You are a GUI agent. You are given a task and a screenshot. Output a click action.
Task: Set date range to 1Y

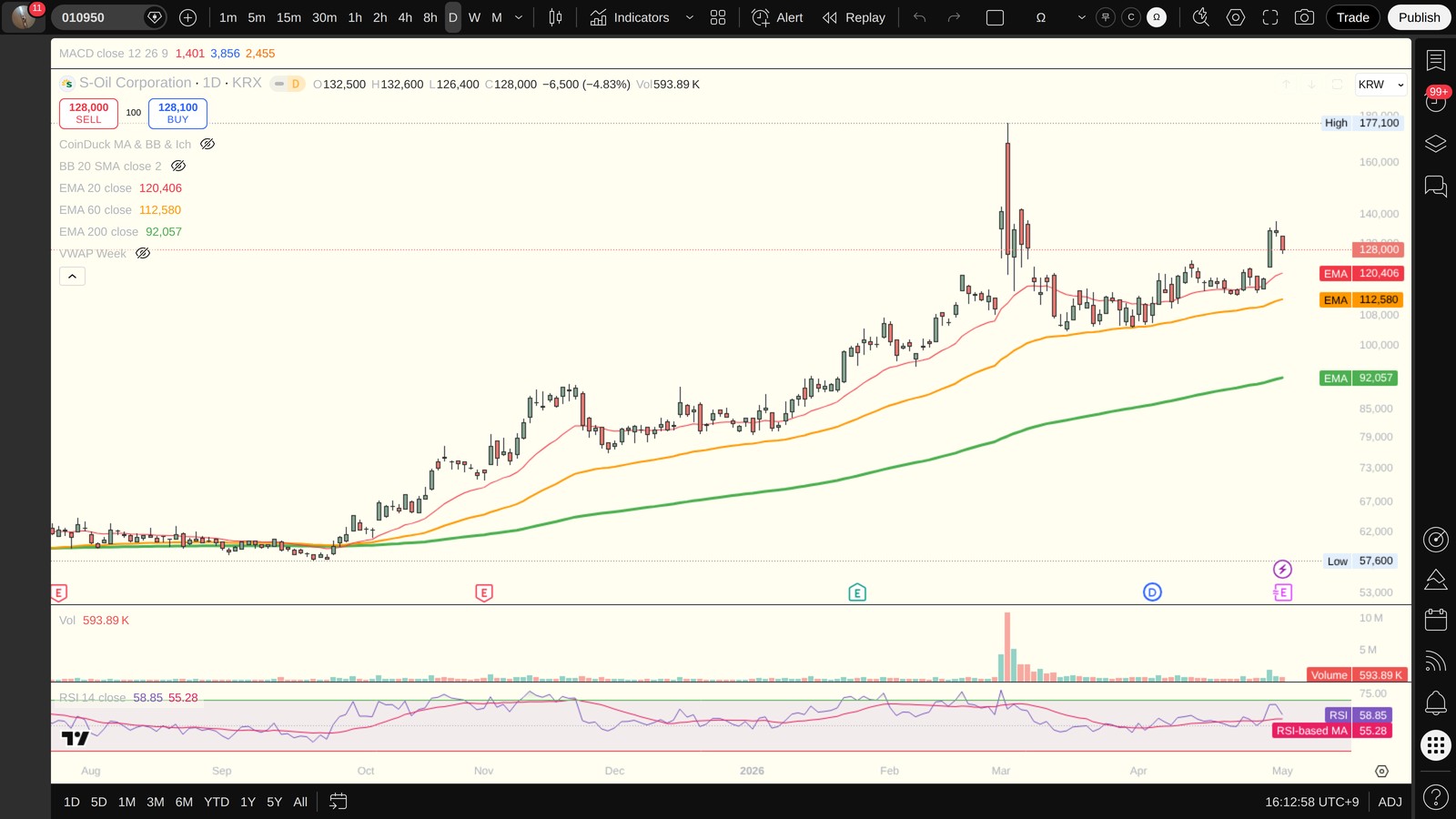(x=248, y=802)
